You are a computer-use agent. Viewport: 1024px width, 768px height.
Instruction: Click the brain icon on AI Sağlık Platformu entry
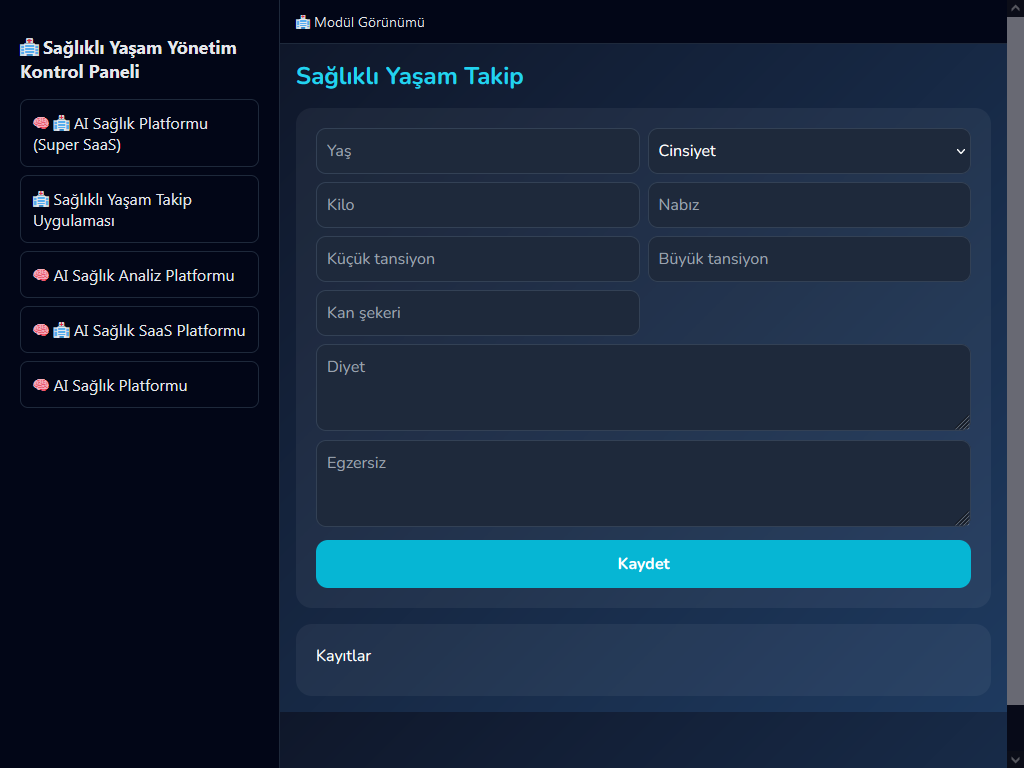pyautogui.click(x=40, y=384)
